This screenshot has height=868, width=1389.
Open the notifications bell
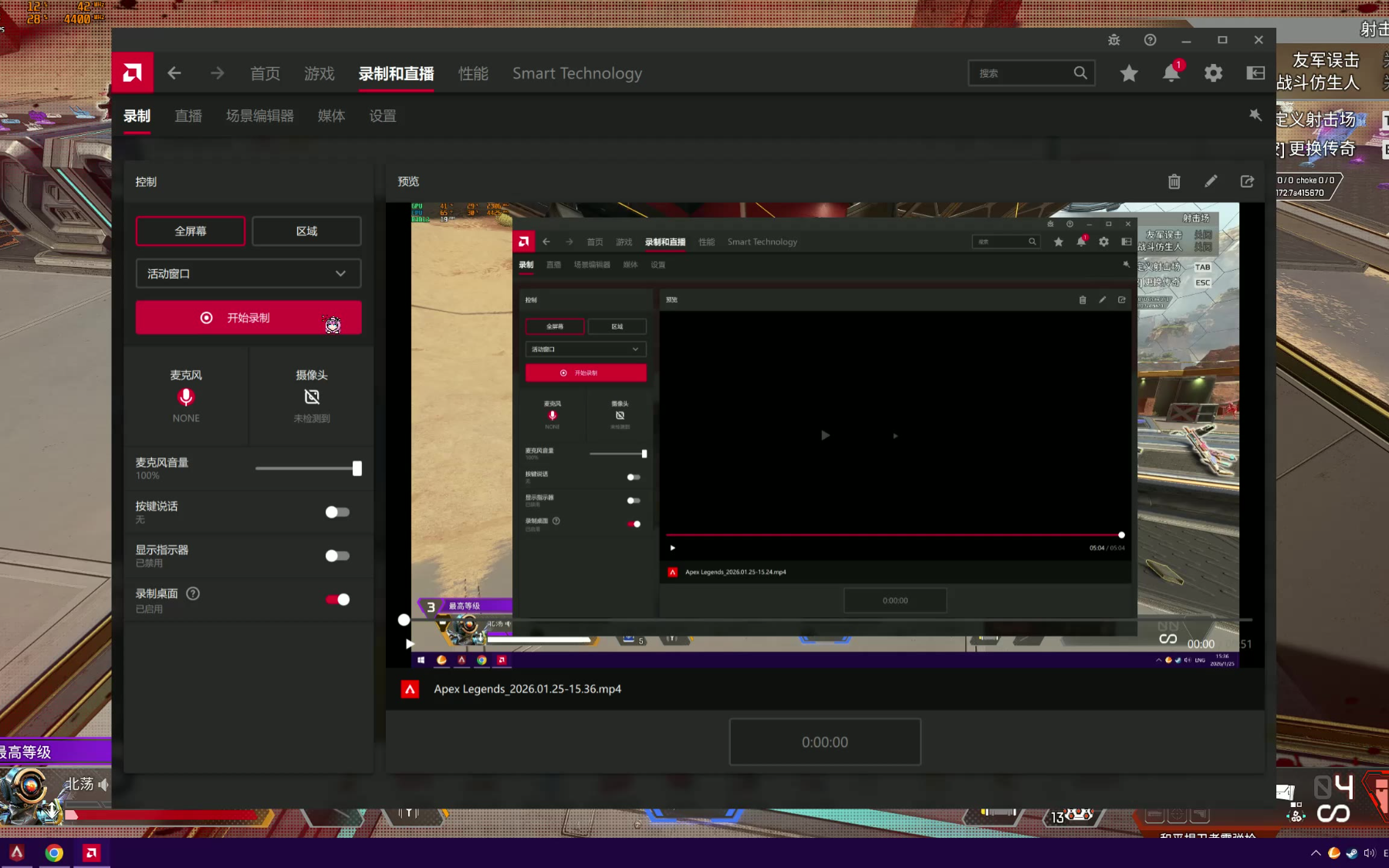pyautogui.click(x=1171, y=73)
